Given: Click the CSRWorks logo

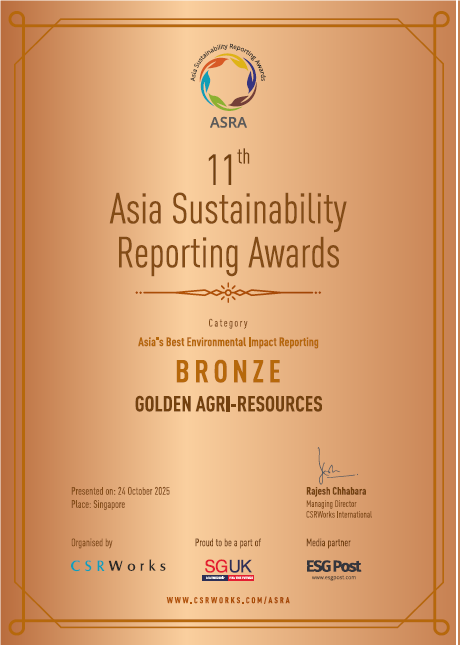Looking at the screenshot, I should tap(118, 566).
